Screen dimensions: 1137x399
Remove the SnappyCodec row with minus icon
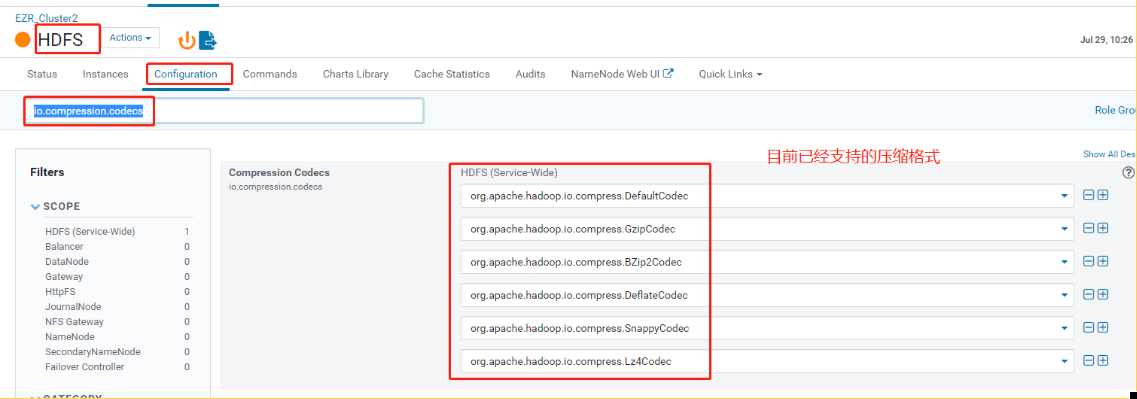coord(1088,327)
